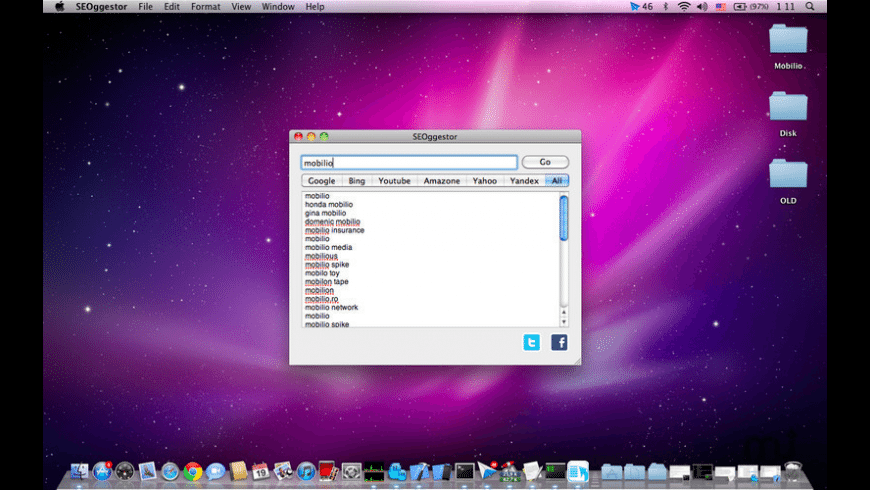This screenshot has height=490, width=870.
Task: Open Bluetooth status menu
Action: click(666, 7)
